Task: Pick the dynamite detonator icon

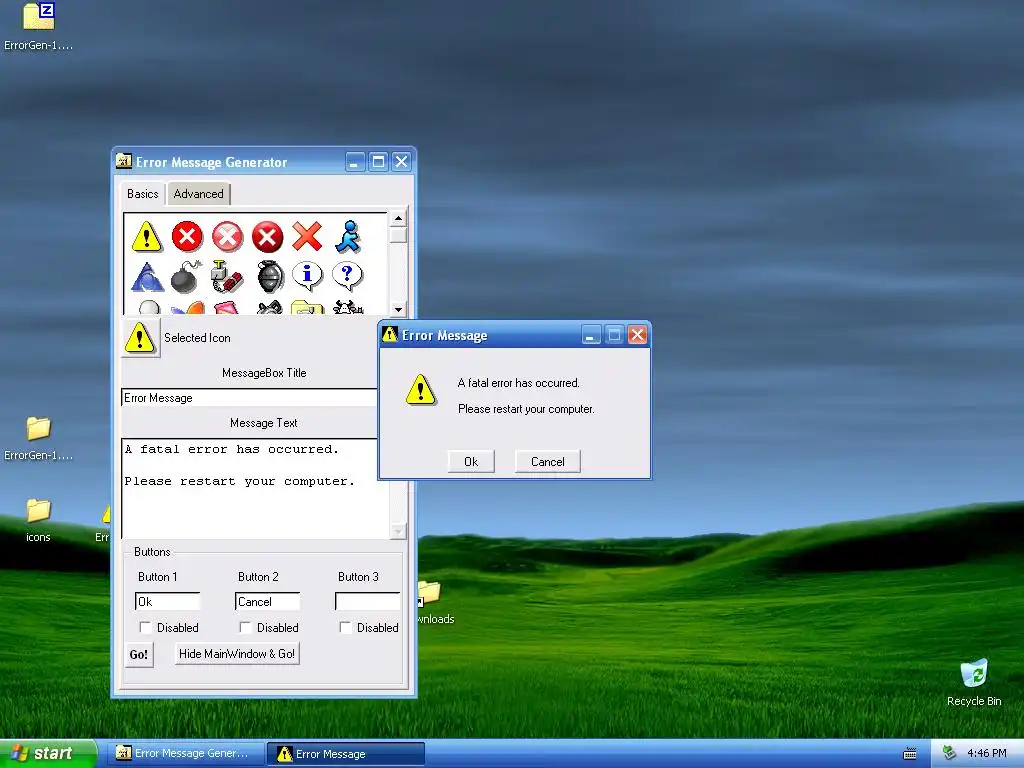Action: pos(227,276)
